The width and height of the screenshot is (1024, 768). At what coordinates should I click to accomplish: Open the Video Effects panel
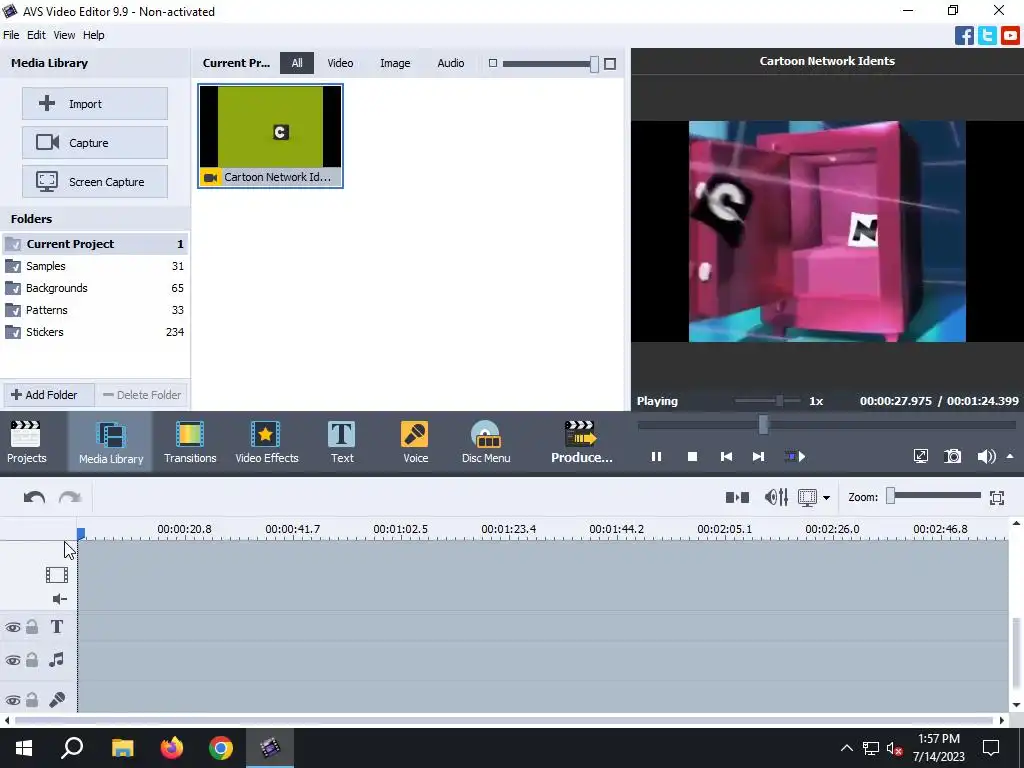[x=266, y=442]
